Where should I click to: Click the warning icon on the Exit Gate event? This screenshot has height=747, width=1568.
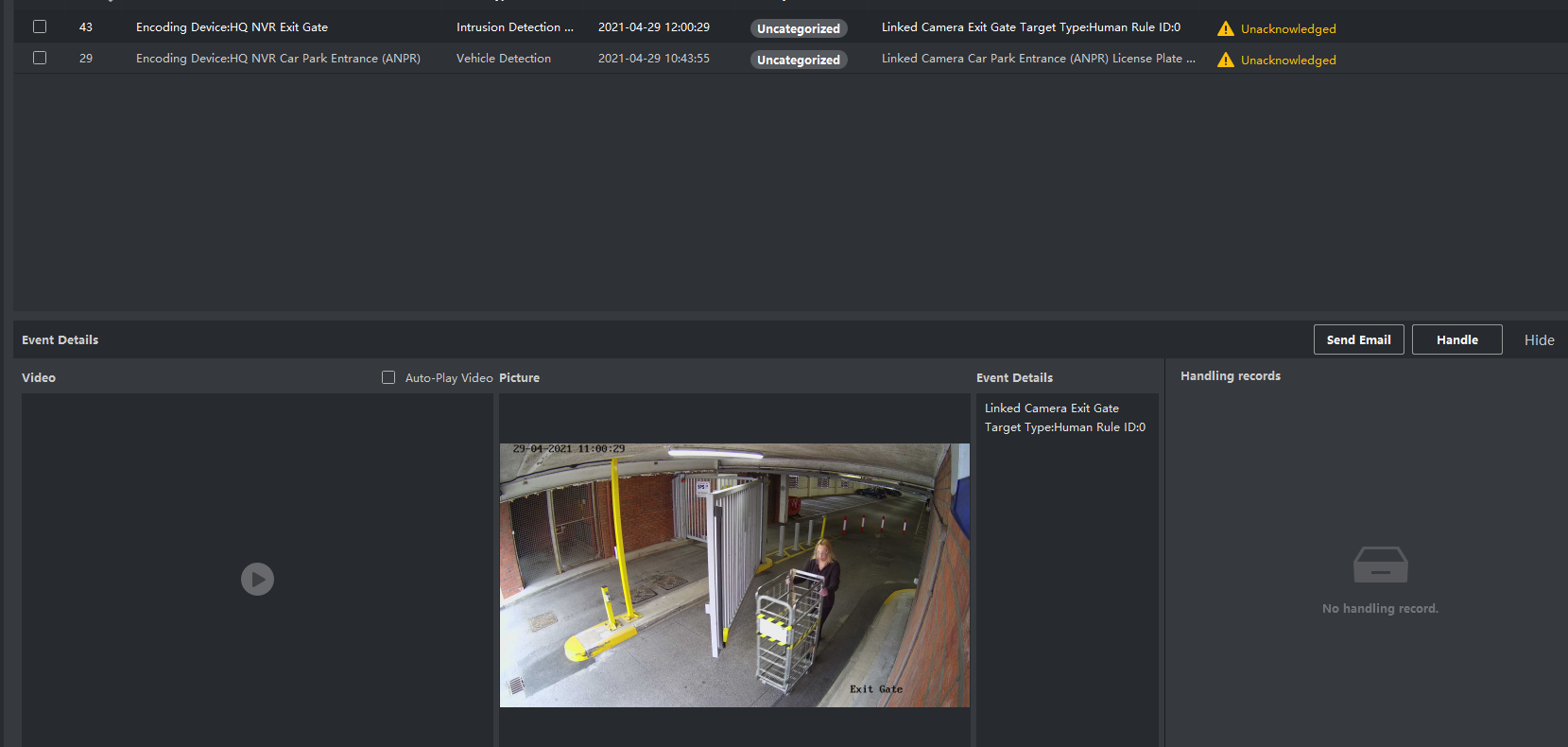(x=1226, y=29)
